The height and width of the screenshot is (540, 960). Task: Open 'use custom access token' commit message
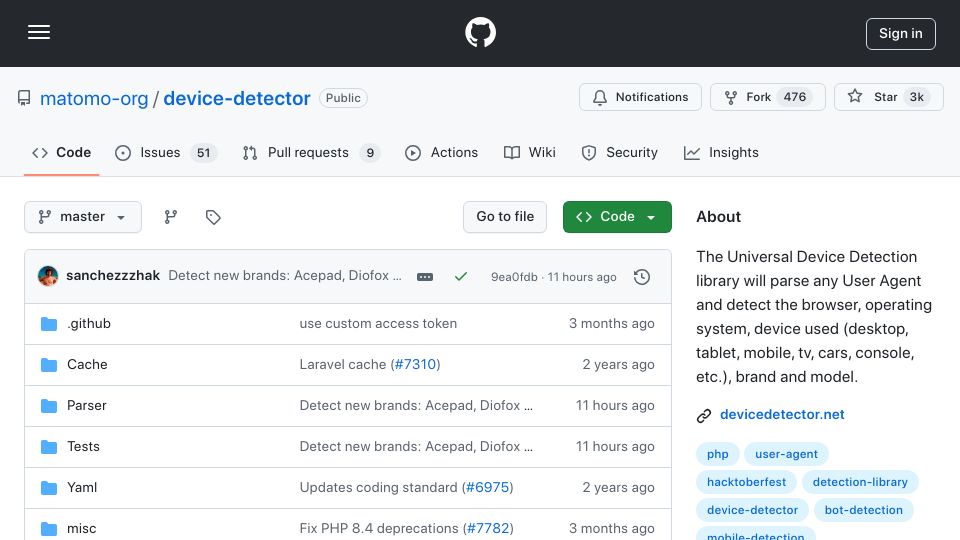(378, 323)
